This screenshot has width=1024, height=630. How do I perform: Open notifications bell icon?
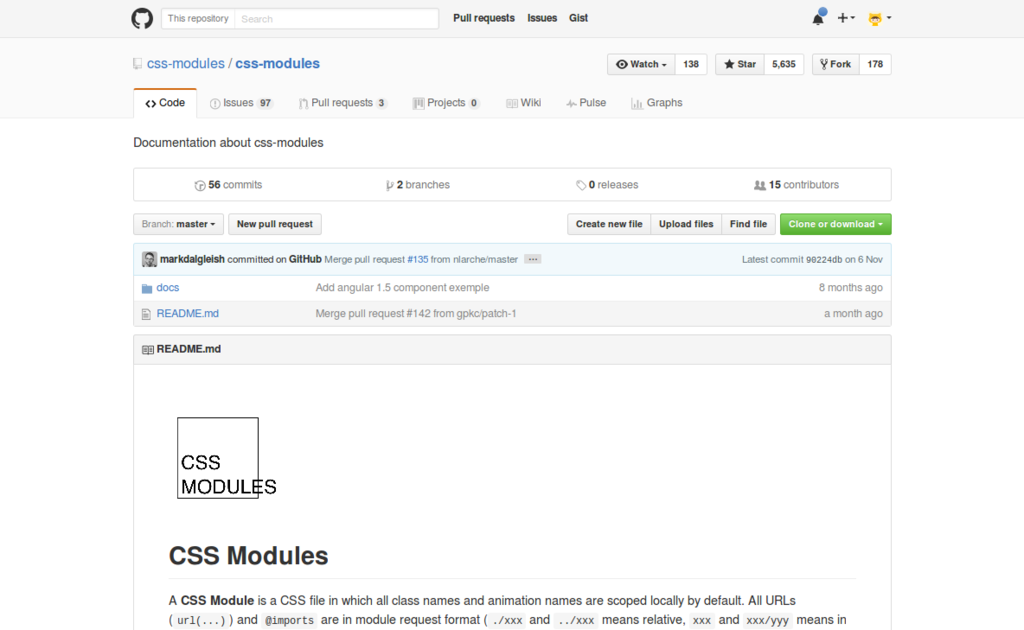tap(818, 18)
